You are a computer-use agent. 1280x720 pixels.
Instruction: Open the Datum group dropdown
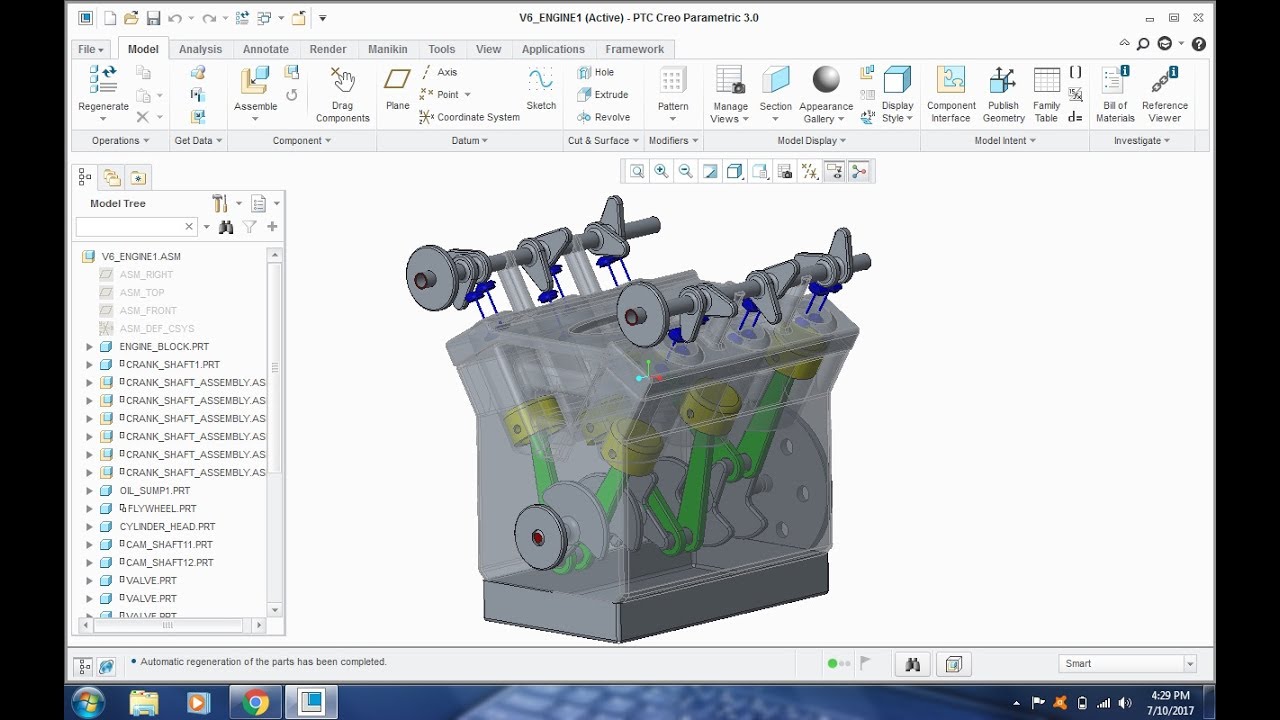pos(470,141)
